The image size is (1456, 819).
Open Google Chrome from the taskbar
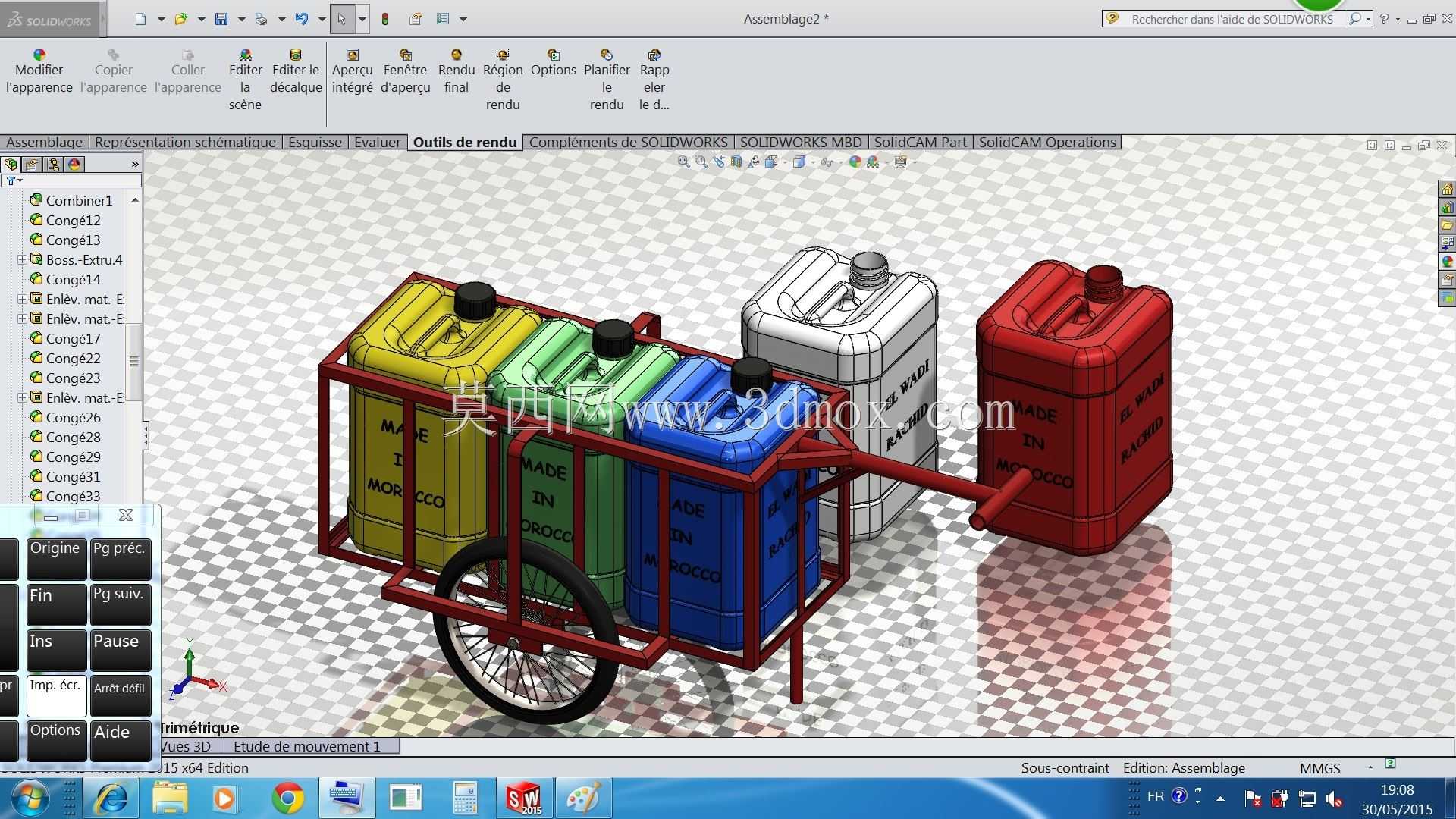pos(288,799)
